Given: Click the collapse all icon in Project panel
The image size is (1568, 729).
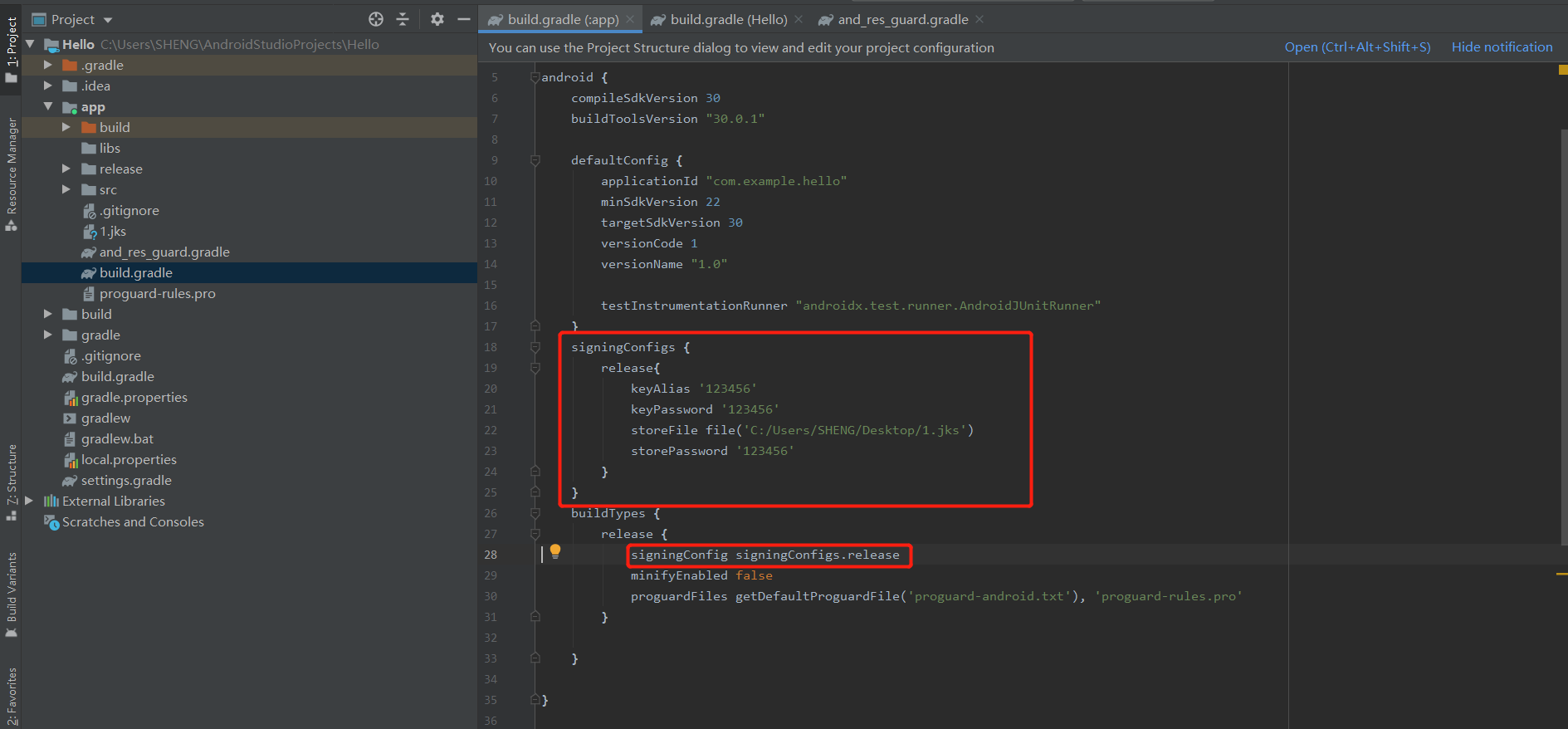Looking at the screenshot, I should (x=403, y=19).
